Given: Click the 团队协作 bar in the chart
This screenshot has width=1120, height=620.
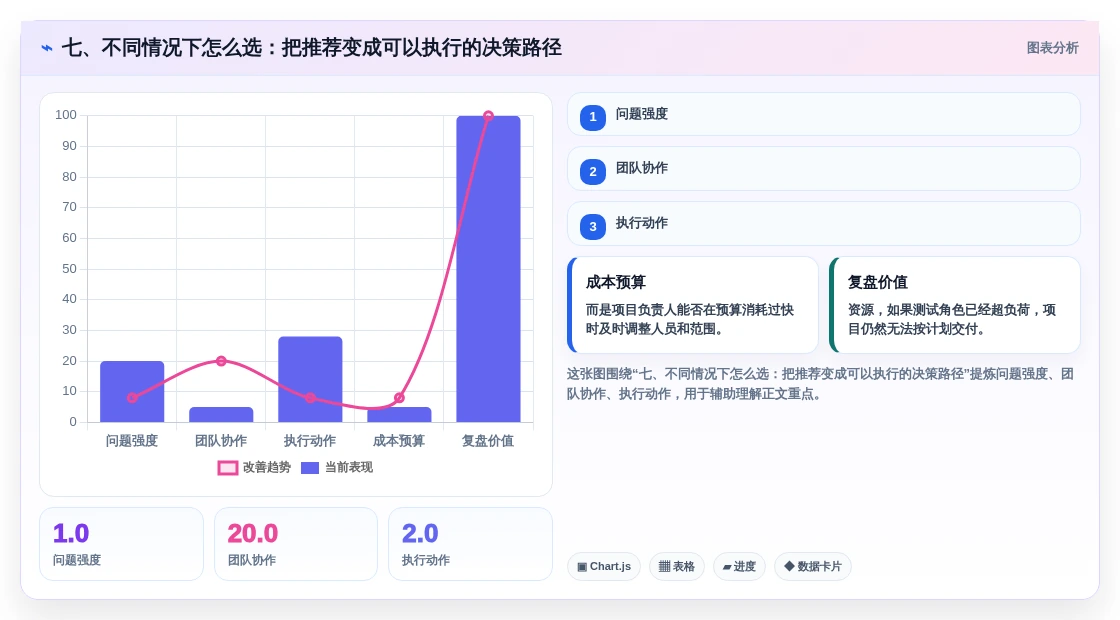Looking at the screenshot, I should [x=221, y=414].
